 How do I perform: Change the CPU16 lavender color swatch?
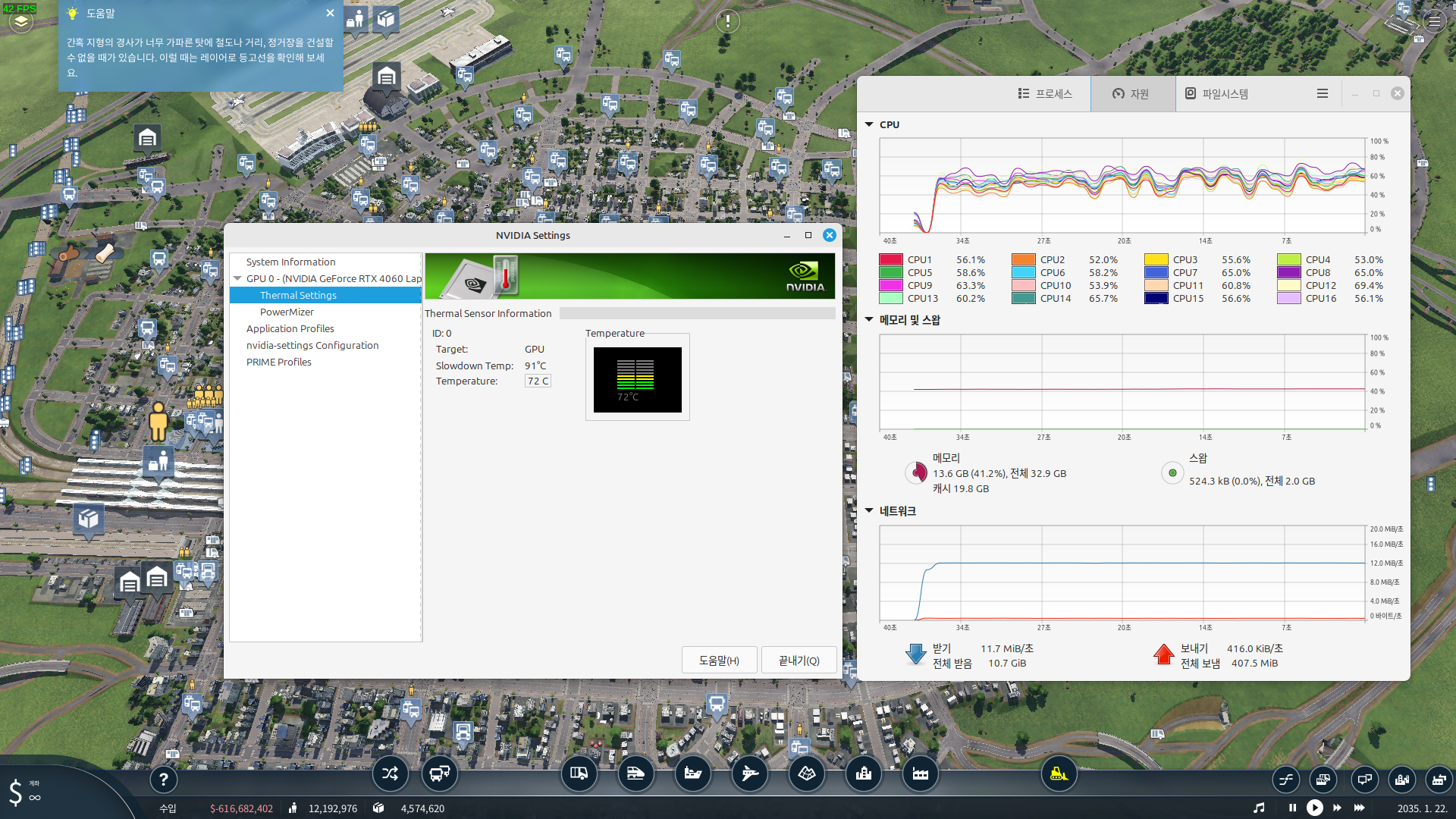[x=1288, y=298]
